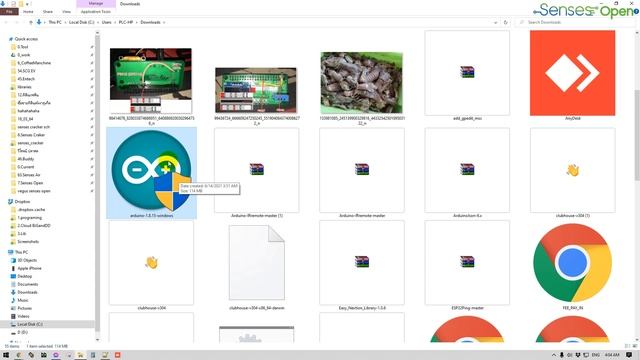
Task: Select the add_gpedit_msc archive
Action: pyautogui.click(x=467, y=75)
